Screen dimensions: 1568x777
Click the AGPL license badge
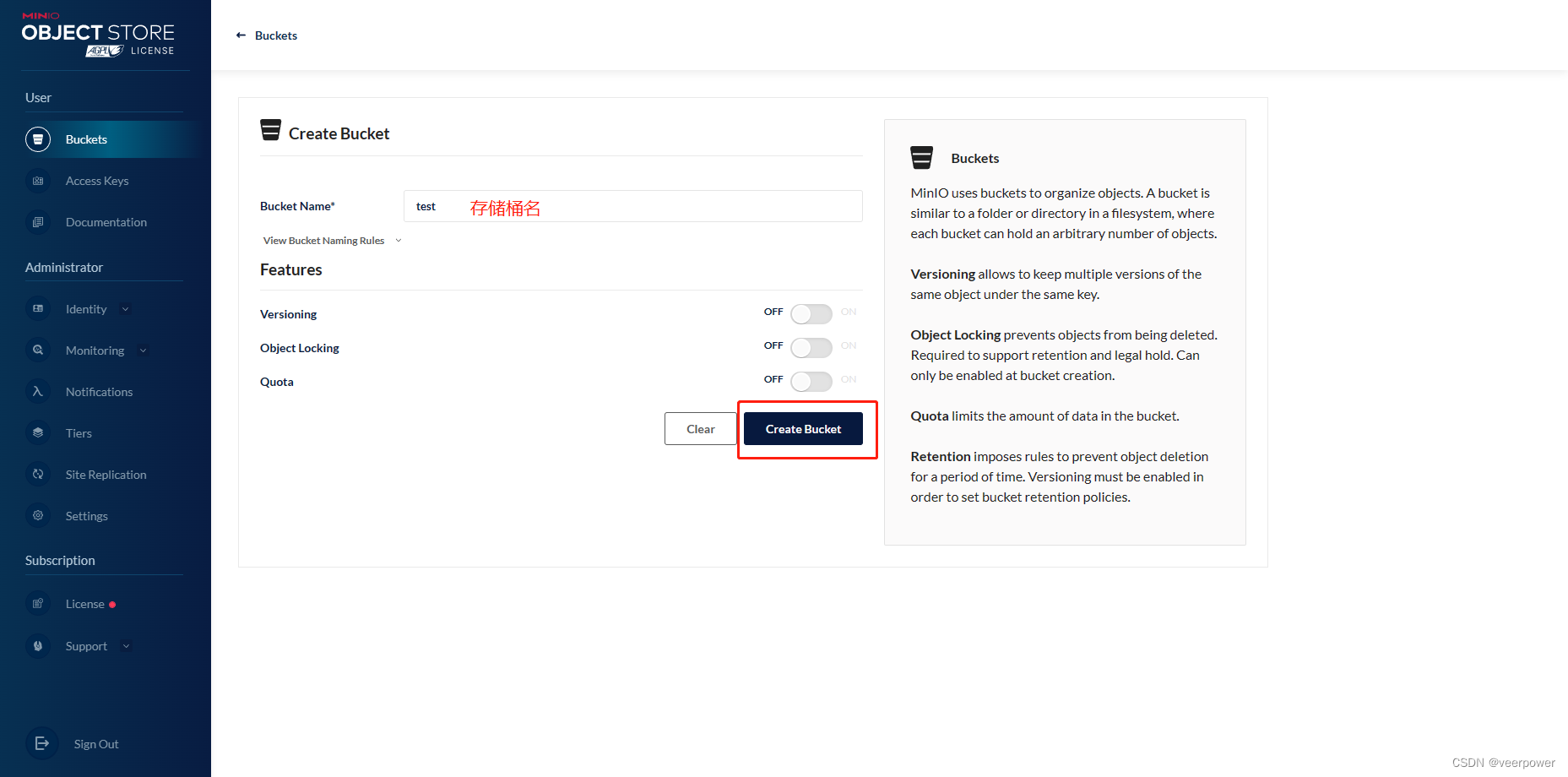tap(105, 51)
